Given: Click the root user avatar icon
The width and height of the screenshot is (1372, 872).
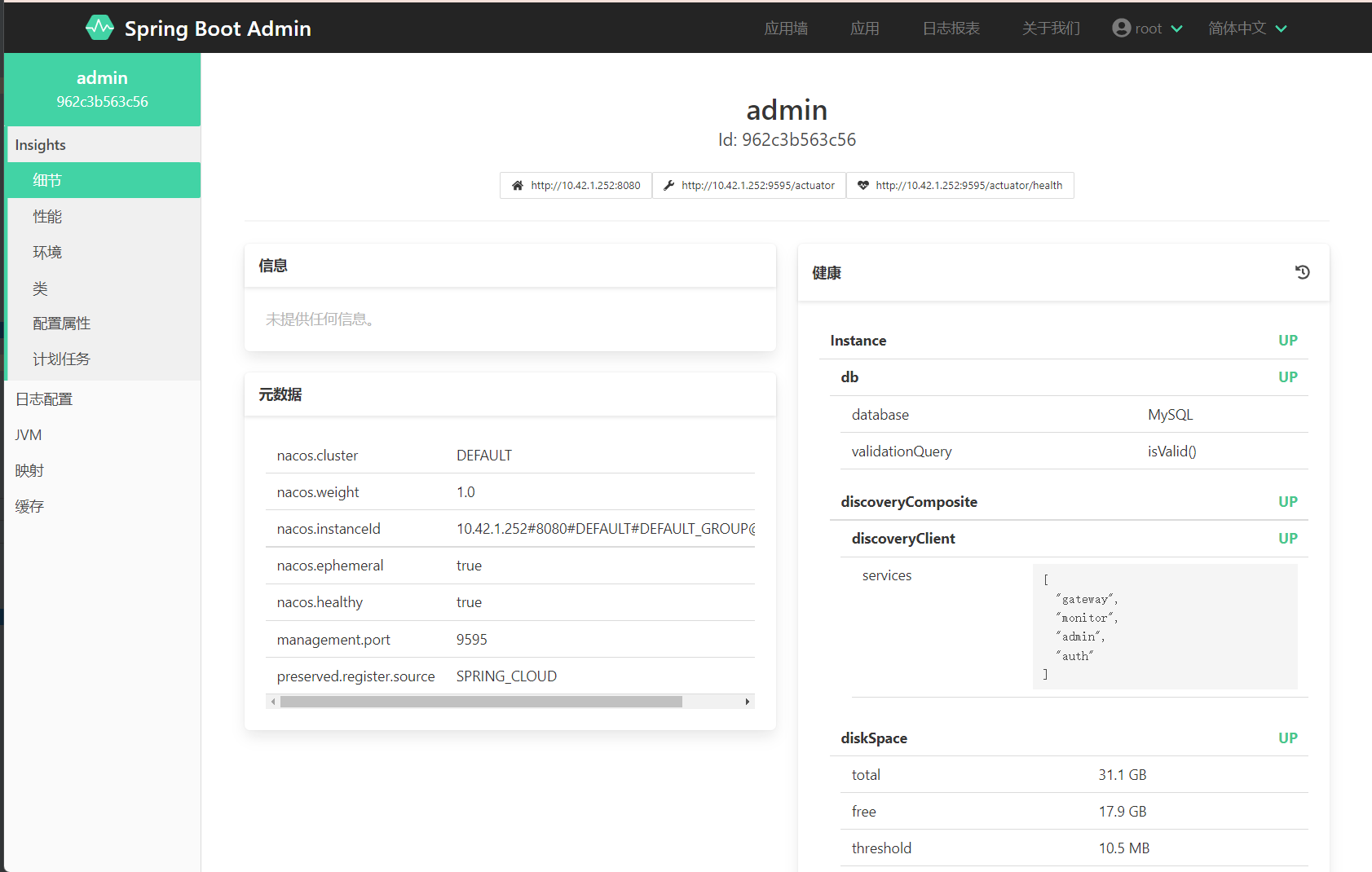Looking at the screenshot, I should [1122, 28].
